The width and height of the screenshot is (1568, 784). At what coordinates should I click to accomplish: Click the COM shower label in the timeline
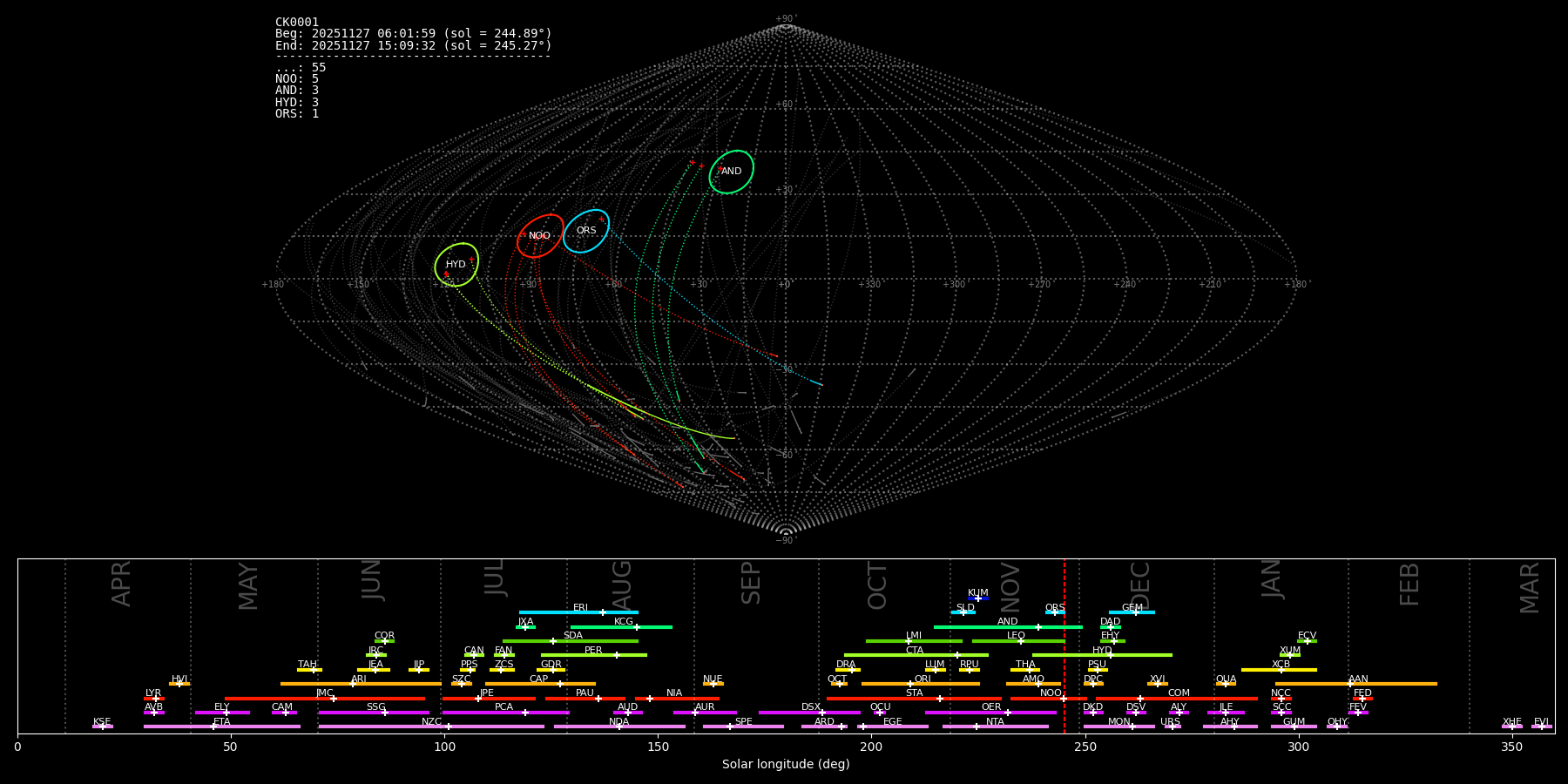(x=1179, y=693)
